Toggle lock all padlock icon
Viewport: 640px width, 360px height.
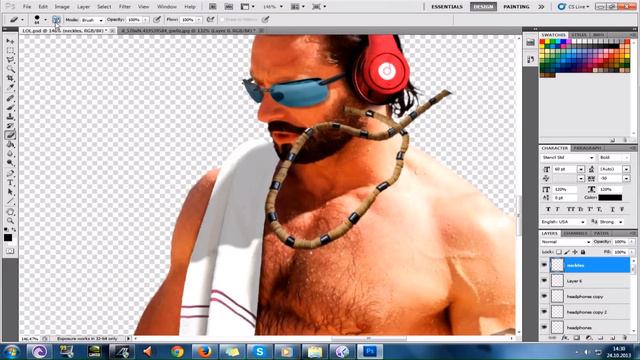583,252
